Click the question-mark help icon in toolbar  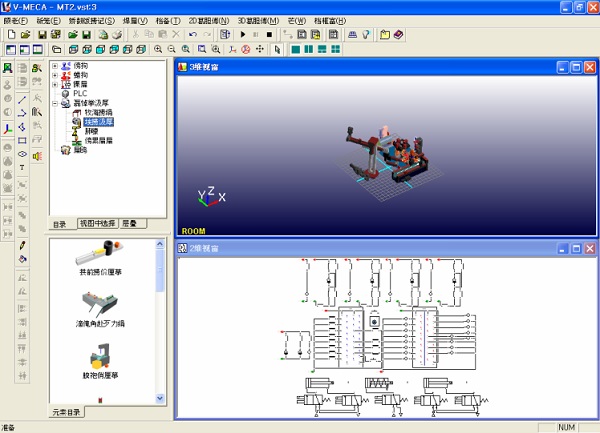pos(366,35)
